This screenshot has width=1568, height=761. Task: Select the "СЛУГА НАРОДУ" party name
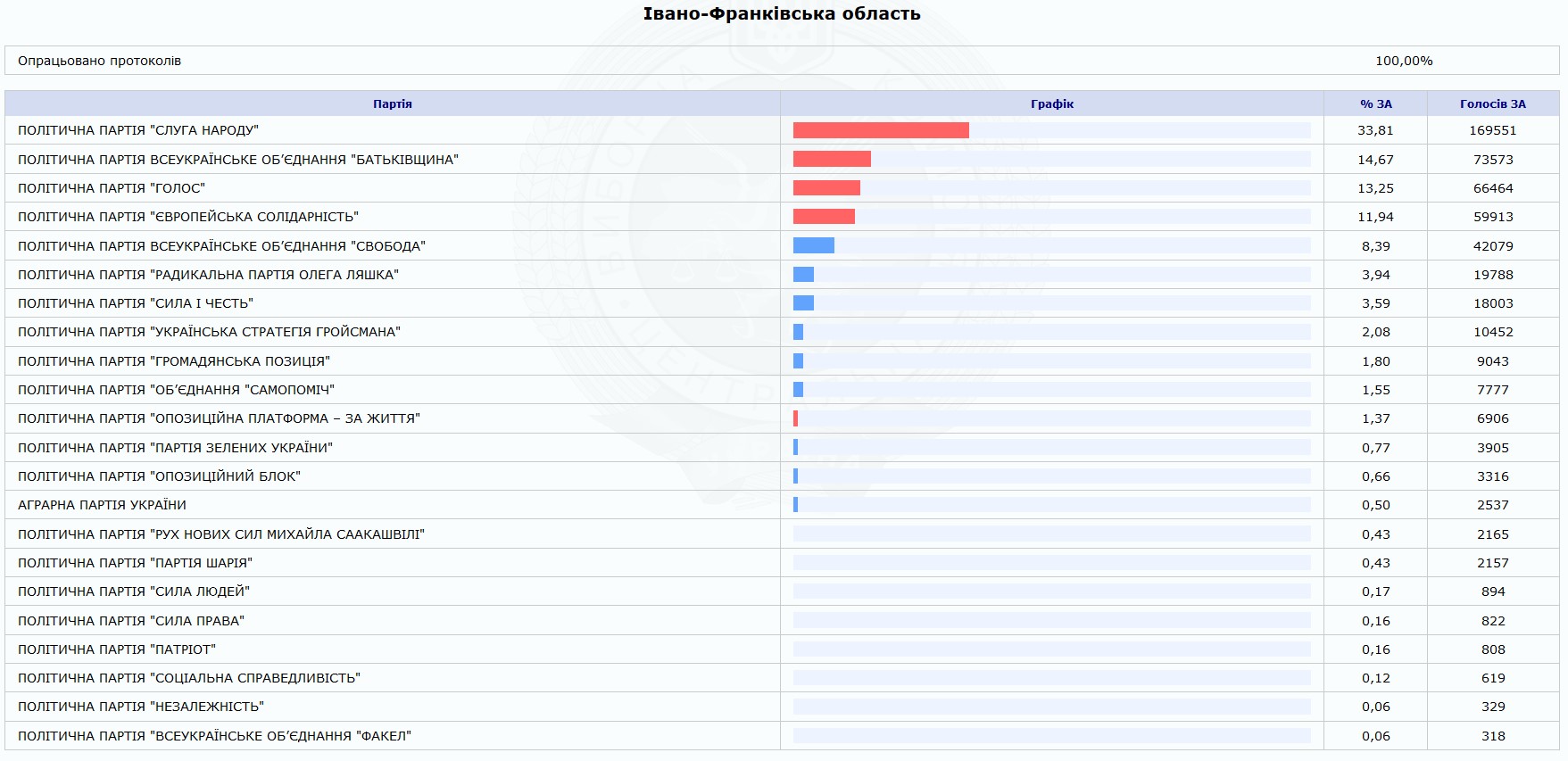coord(138,130)
